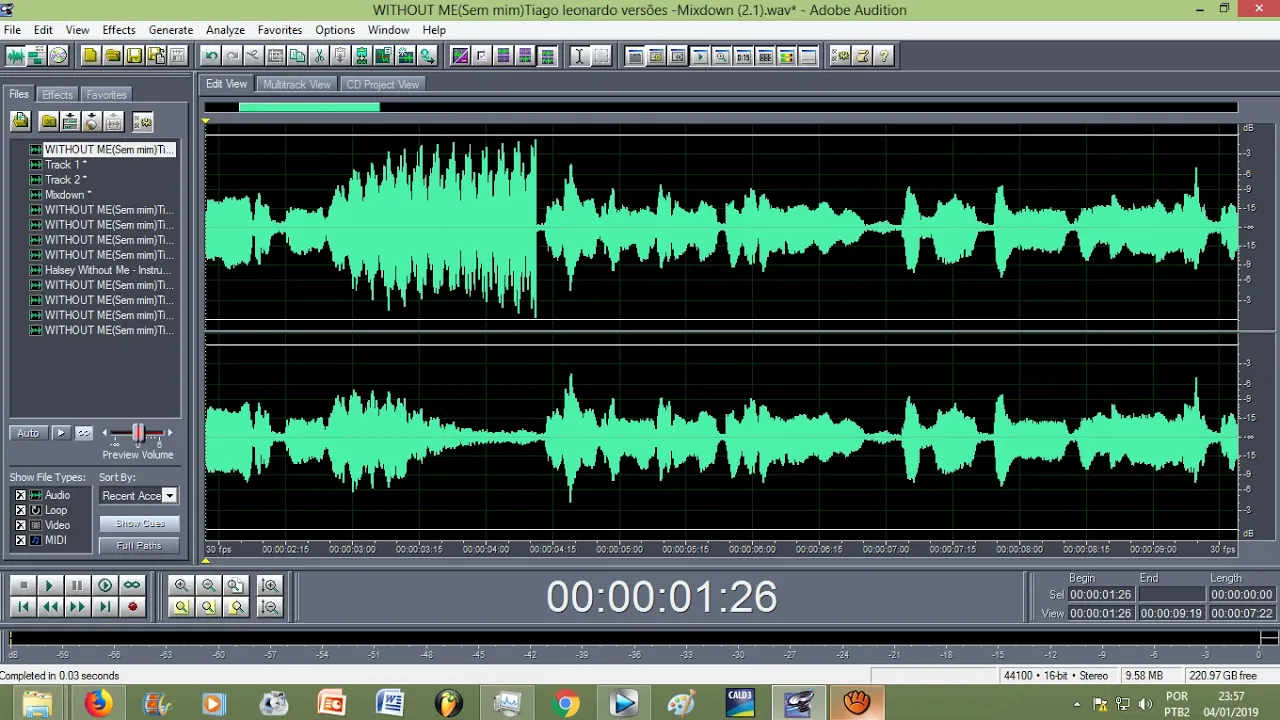Image resolution: width=1280 pixels, height=720 pixels.
Task: Click the Zoom Out Full Both Axes icon
Action: pyautogui.click(x=235, y=586)
